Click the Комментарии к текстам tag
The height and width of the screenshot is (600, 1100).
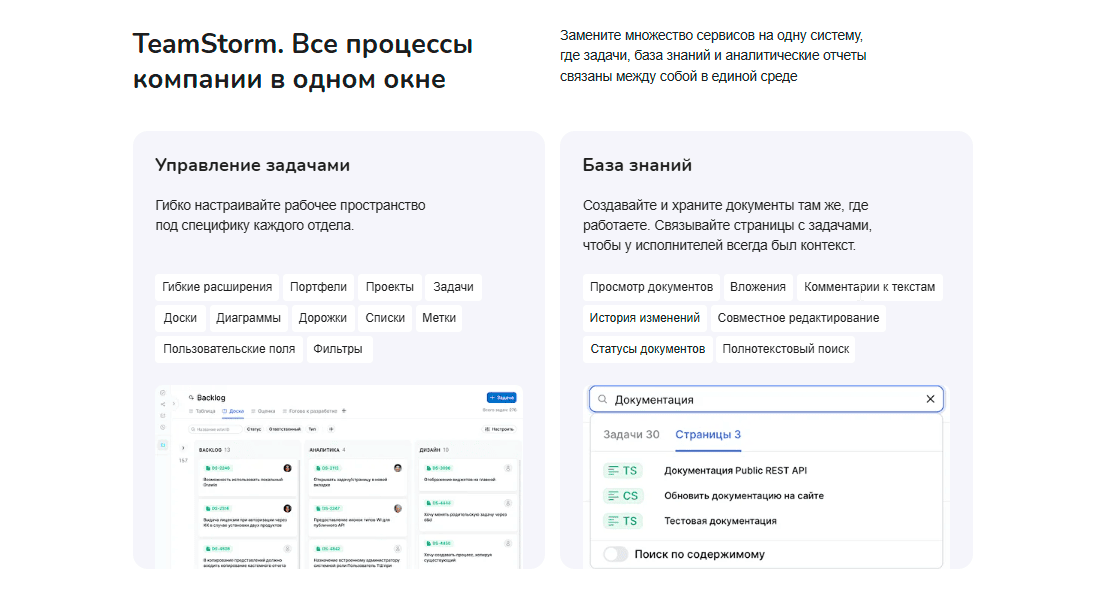[869, 287]
